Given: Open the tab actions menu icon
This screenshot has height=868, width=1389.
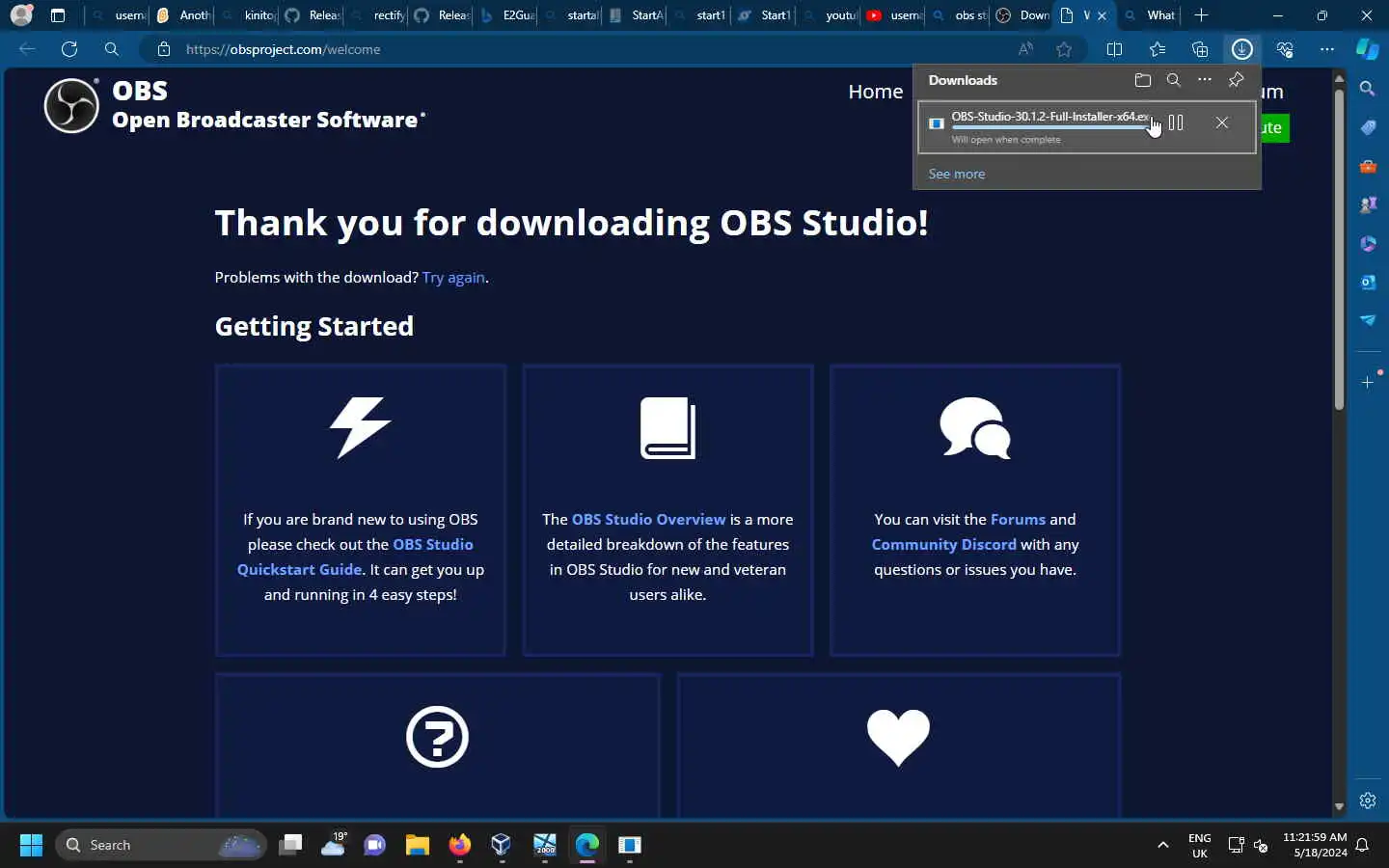Looking at the screenshot, I should tap(58, 15).
